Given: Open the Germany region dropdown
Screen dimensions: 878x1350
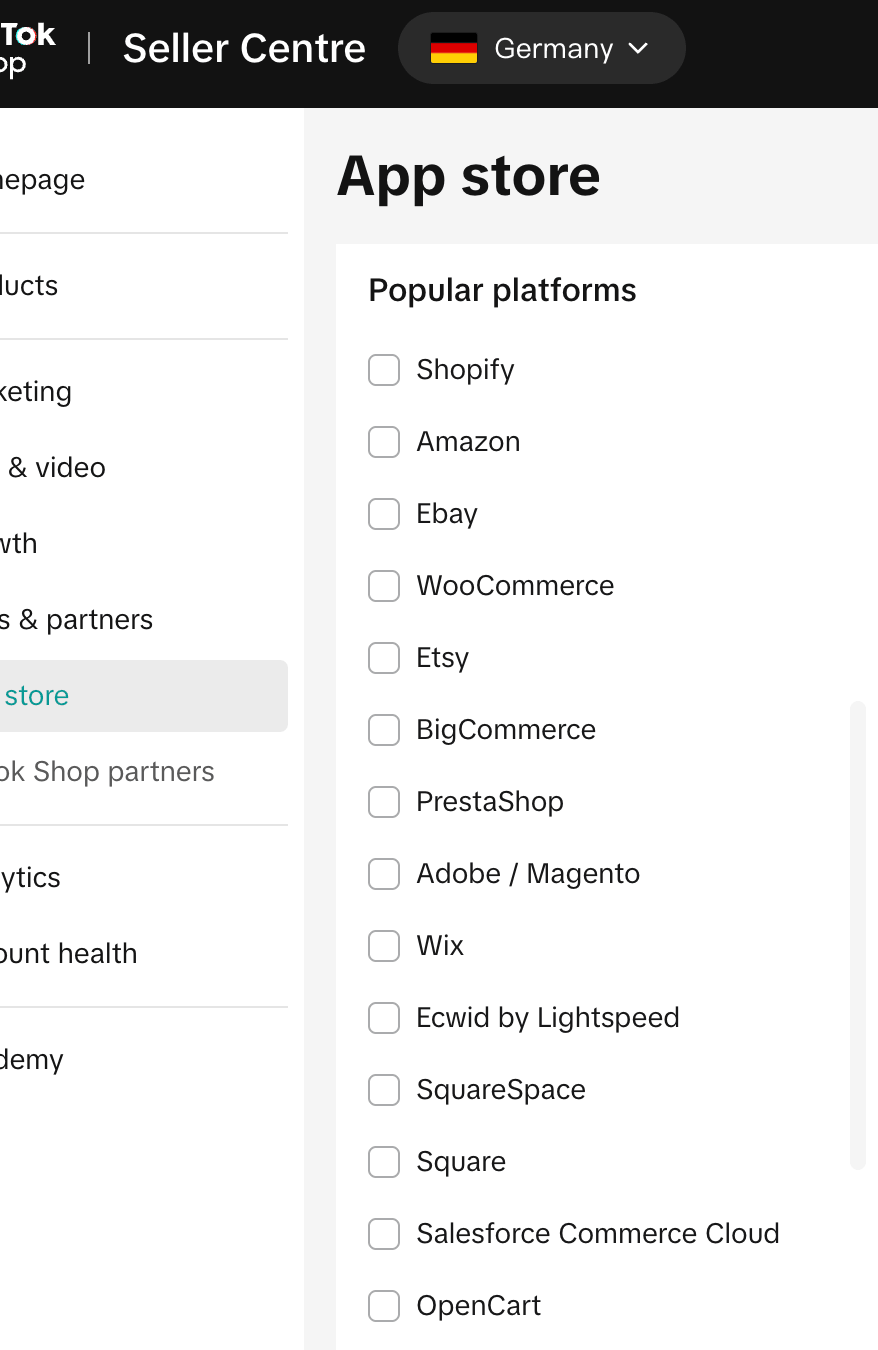Looking at the screenshot, I should pos(553,48).
